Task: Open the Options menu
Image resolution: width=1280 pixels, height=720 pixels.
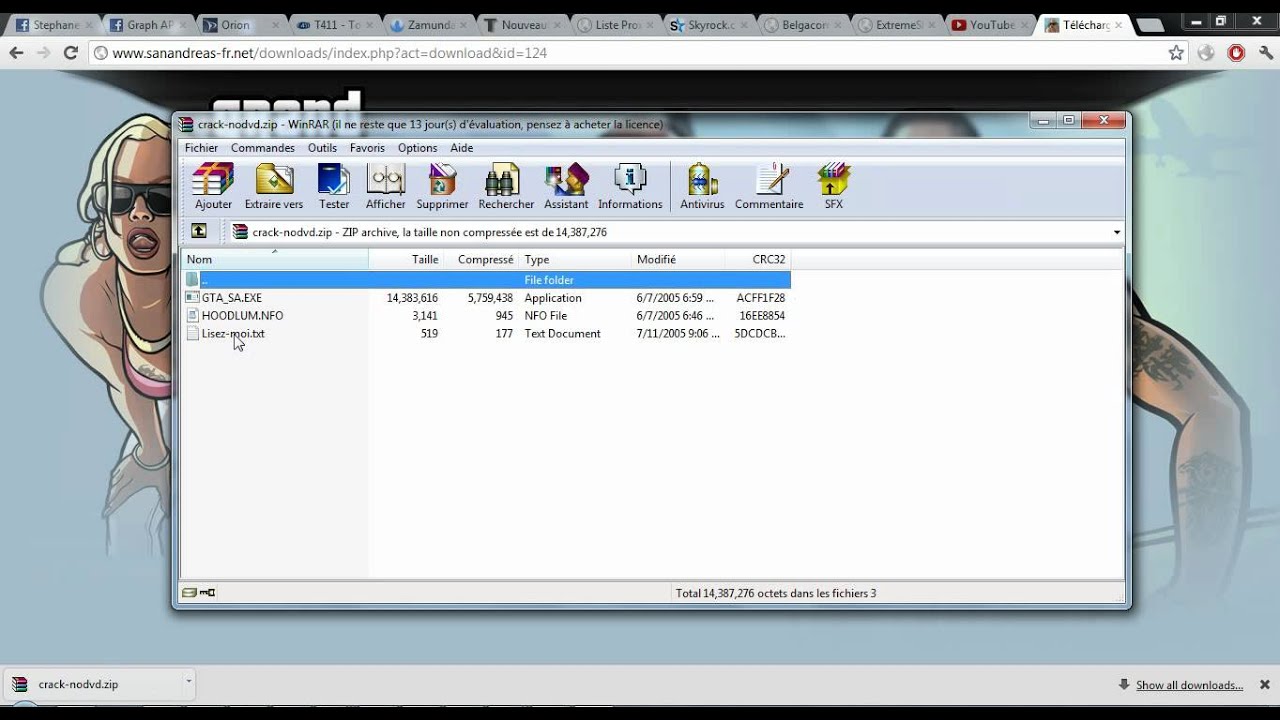Action: 417,148
